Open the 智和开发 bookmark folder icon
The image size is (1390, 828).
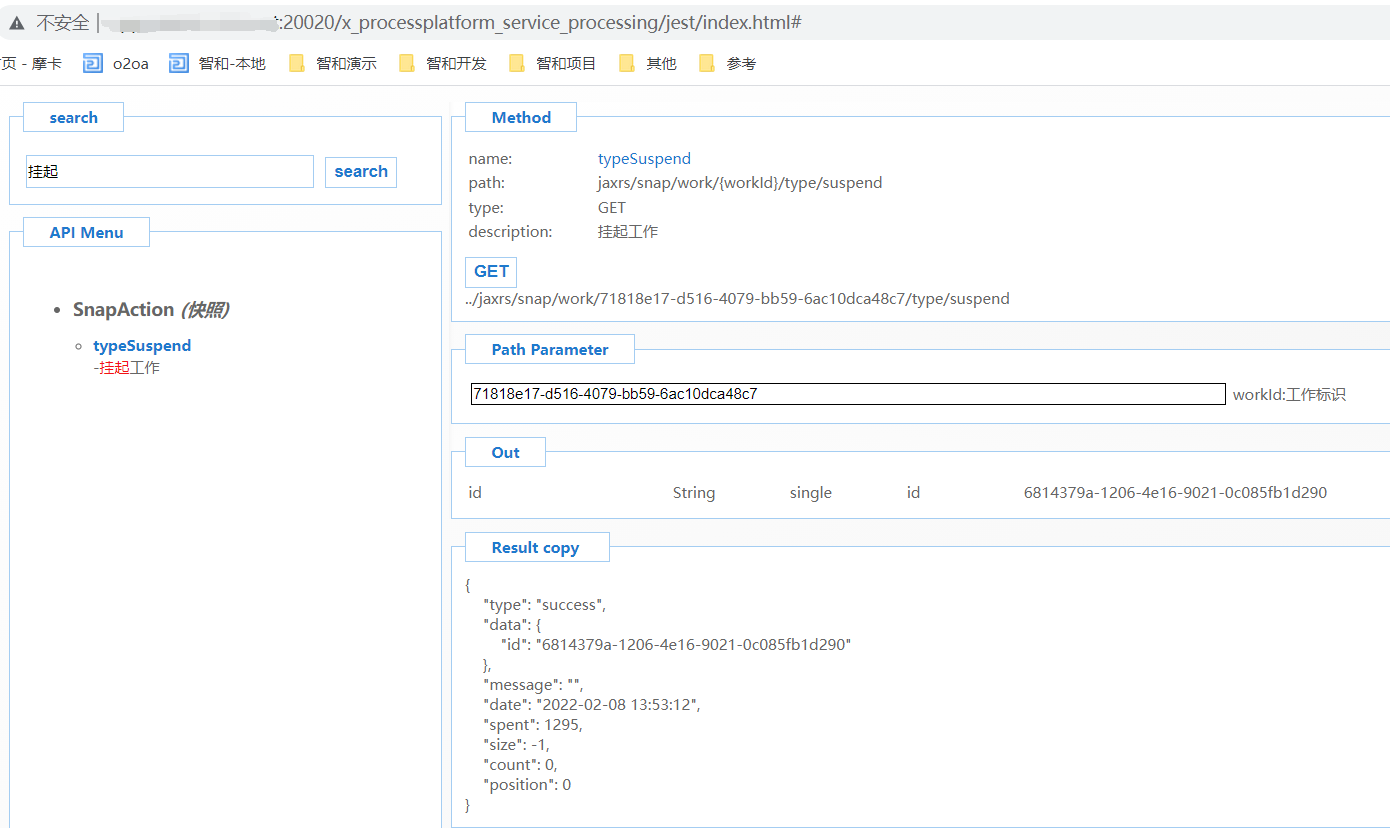(407, 64)
